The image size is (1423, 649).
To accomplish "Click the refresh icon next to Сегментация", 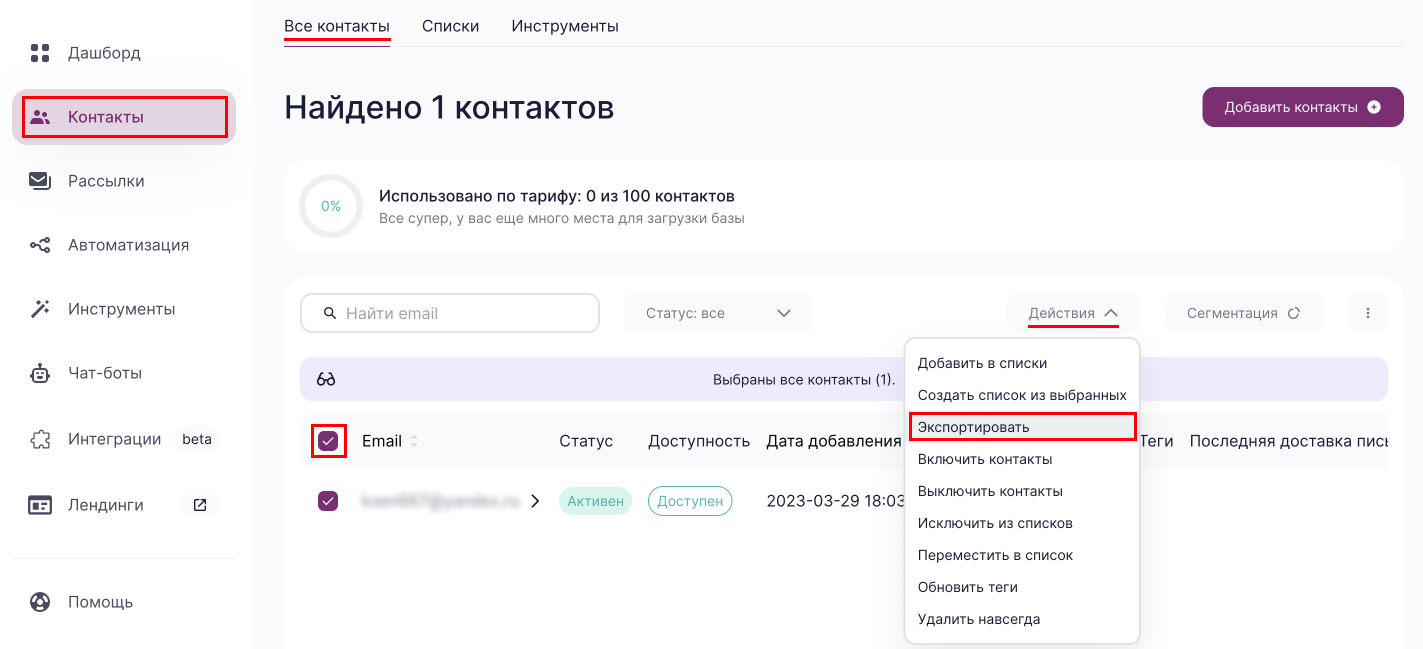I will [x=1294, y=313].
